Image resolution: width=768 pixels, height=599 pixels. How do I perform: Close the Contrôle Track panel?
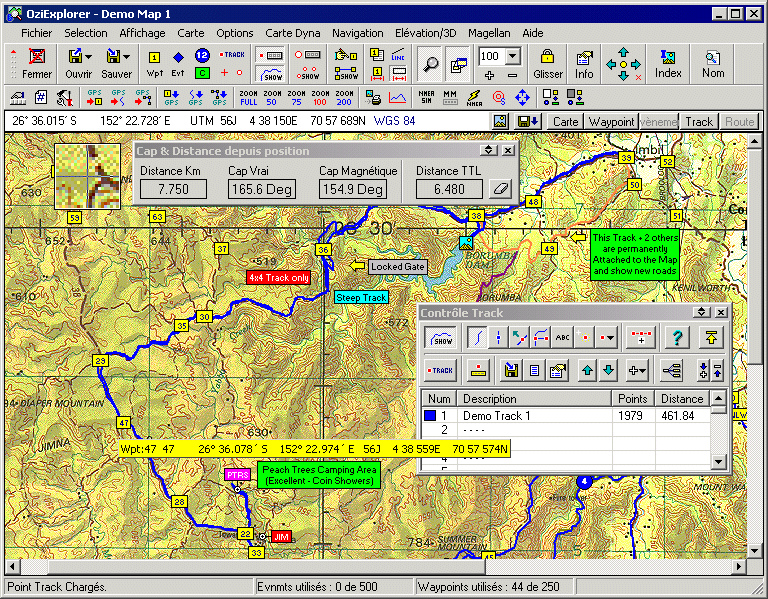coord(721,312)
